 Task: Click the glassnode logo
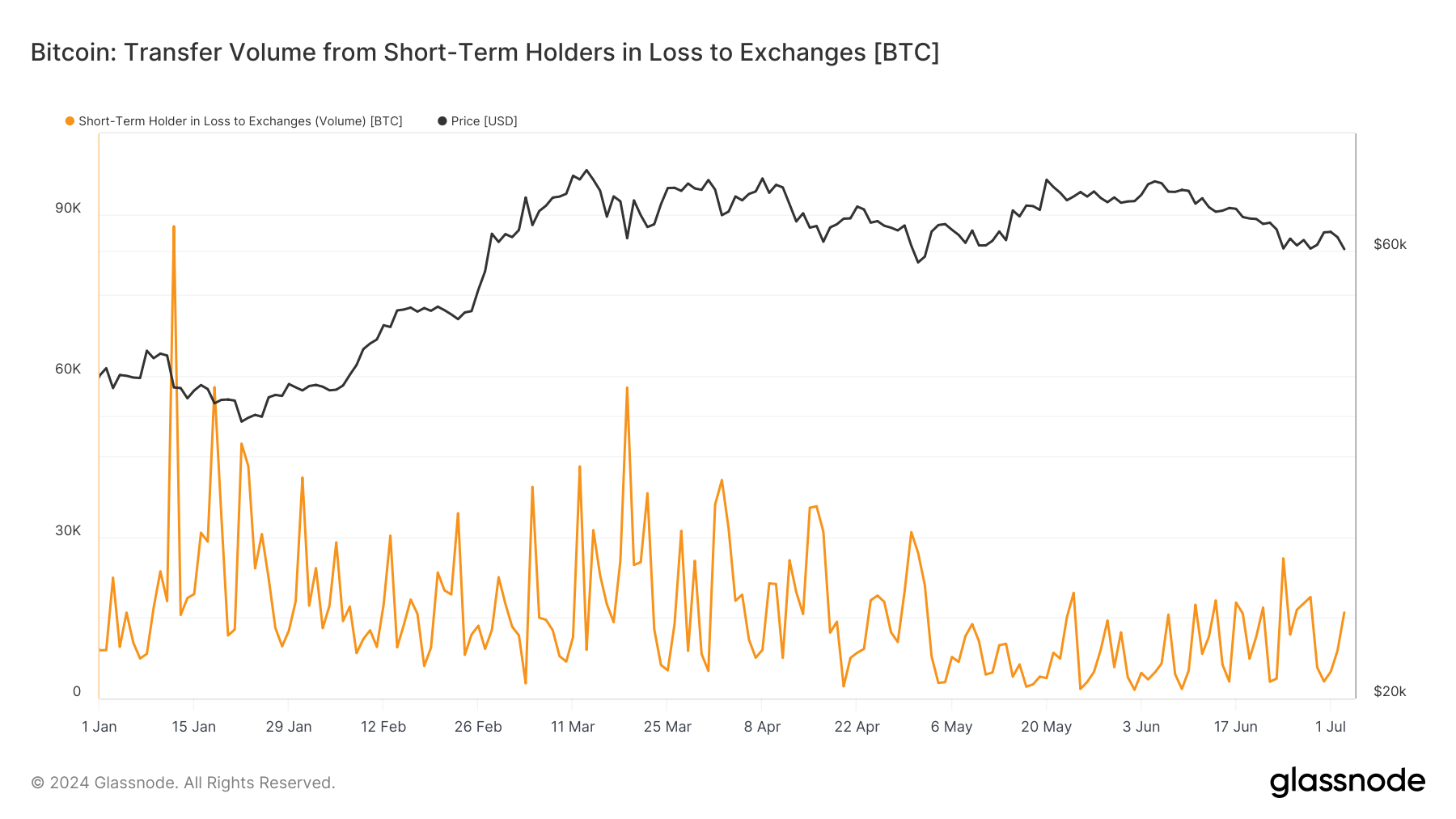pos(1348,781)
